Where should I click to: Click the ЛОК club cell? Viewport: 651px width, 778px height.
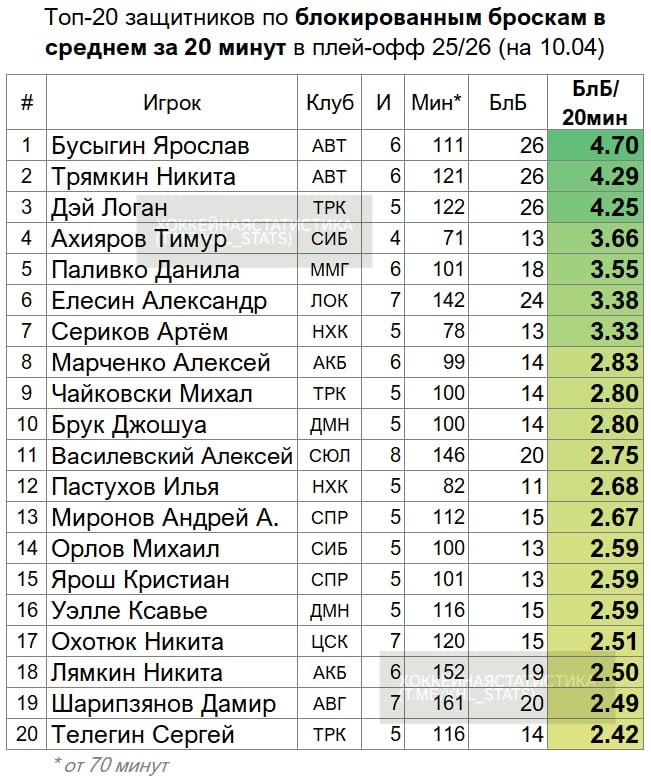click(330, 301)
